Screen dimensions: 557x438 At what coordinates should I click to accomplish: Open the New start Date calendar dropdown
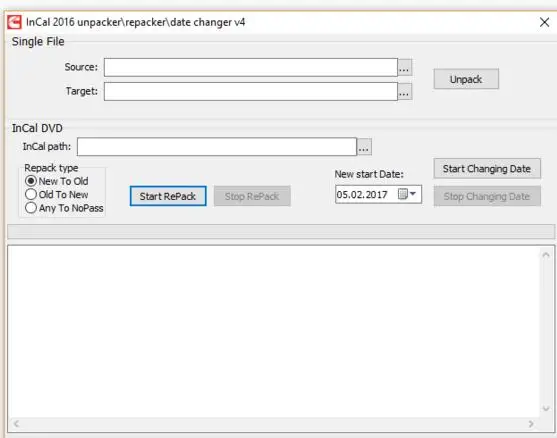coord(407,194)
